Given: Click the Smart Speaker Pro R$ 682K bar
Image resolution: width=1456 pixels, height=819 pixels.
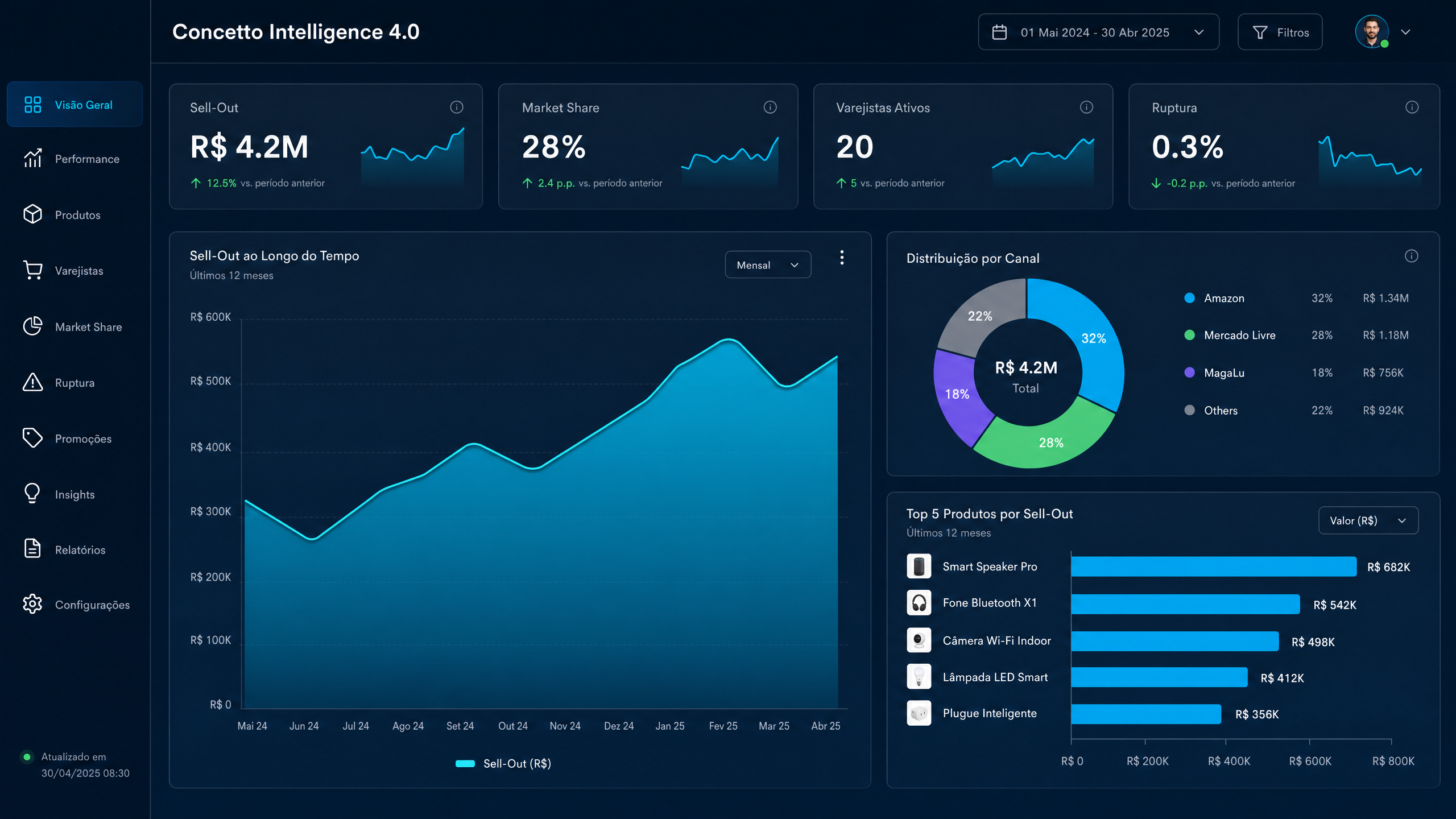Looking at the screenshot, I should click(1214, 566).
